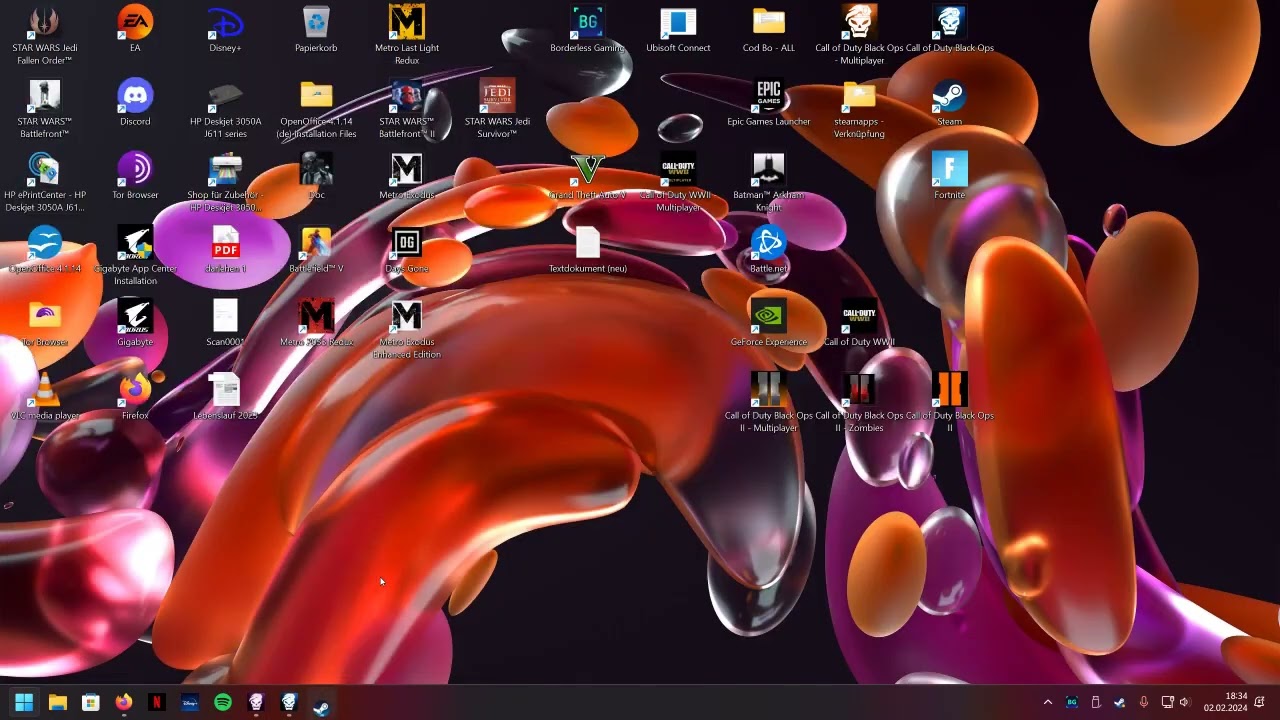Select the Metro 2033 Redux shortcut
1280x720 pixels.
316,324
